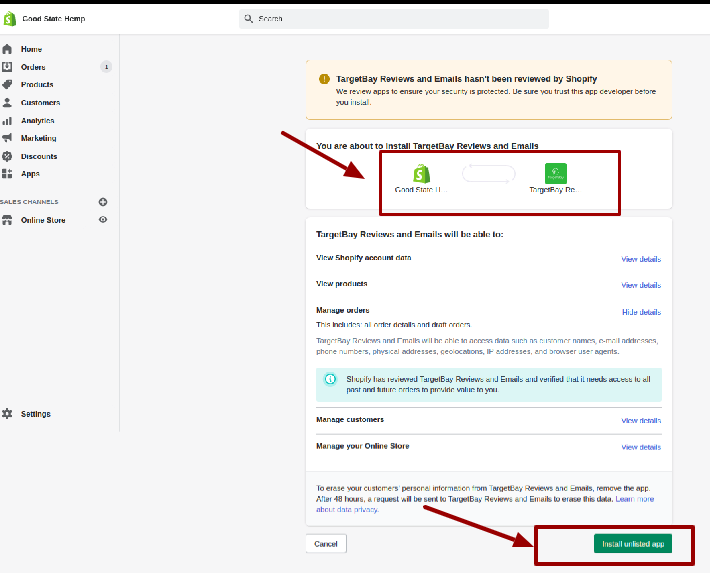Click the green TargetBay app icon
The width and height of the screenshot is (710, 573).
[x=556, y=173]
